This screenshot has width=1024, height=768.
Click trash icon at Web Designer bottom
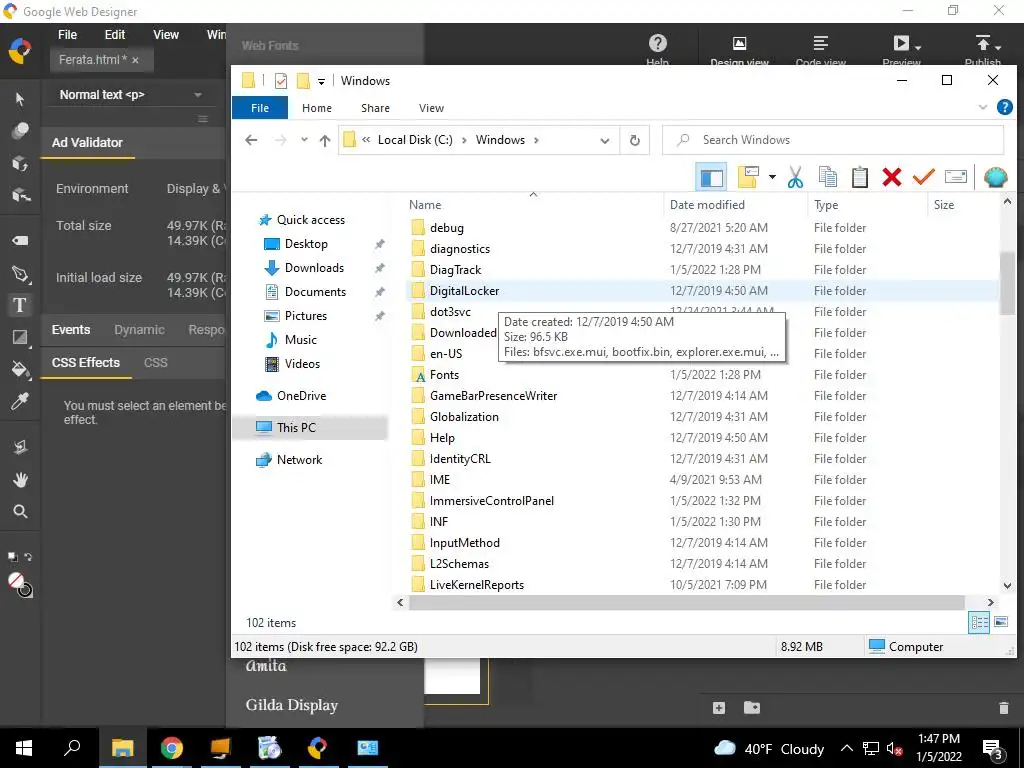tap(1004, 708)
